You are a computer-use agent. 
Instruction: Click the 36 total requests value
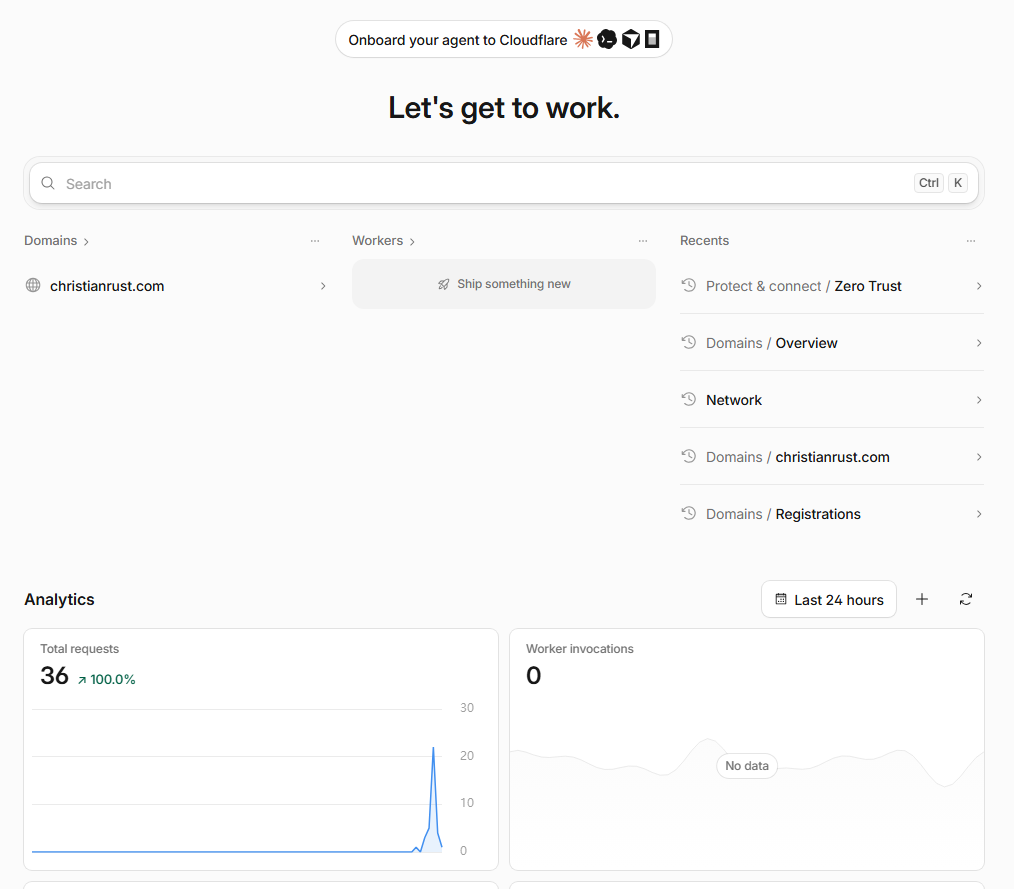[x=54, y=676]
